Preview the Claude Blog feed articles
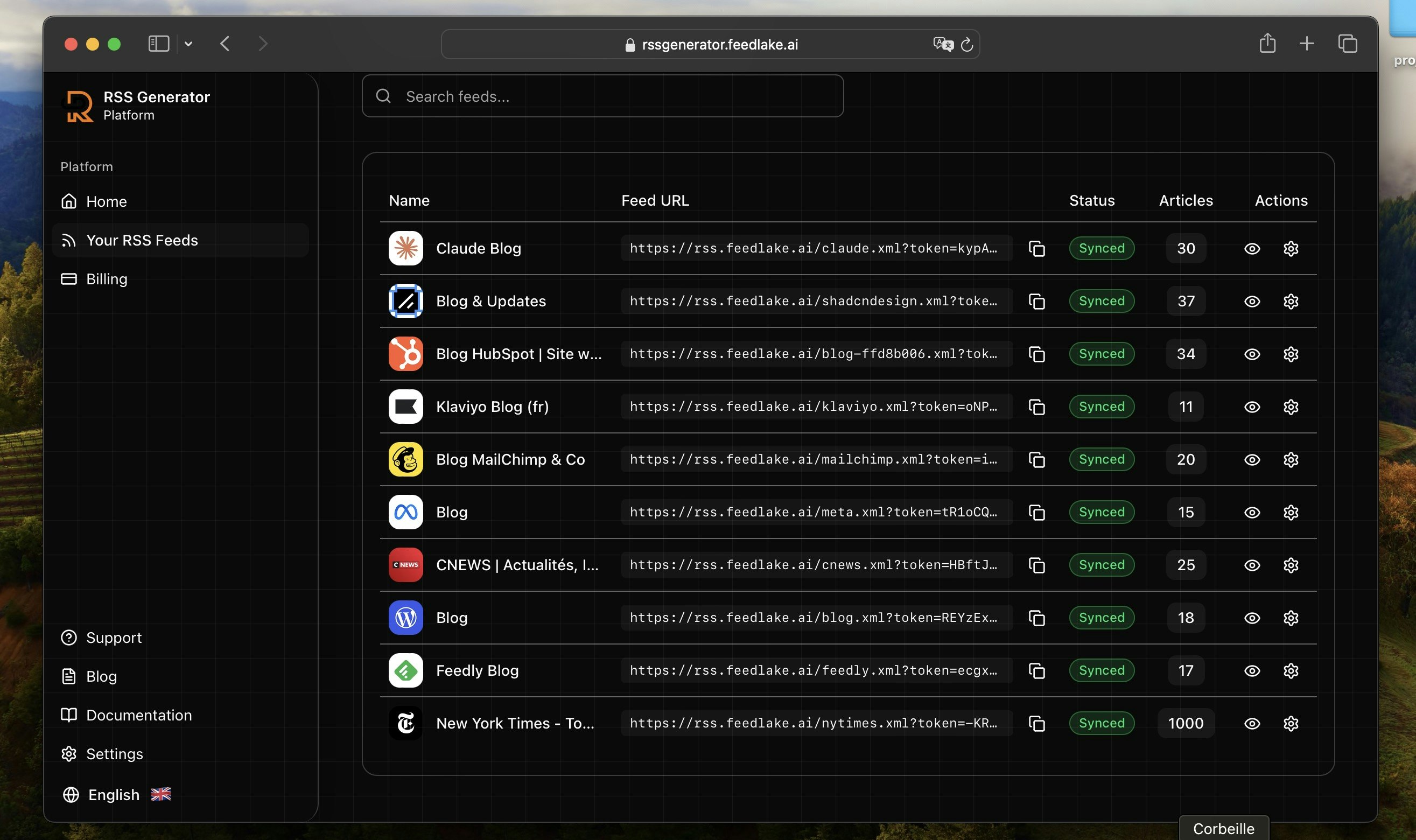The height and width of the screenshot is (840, 1416). pos(1252,248)
